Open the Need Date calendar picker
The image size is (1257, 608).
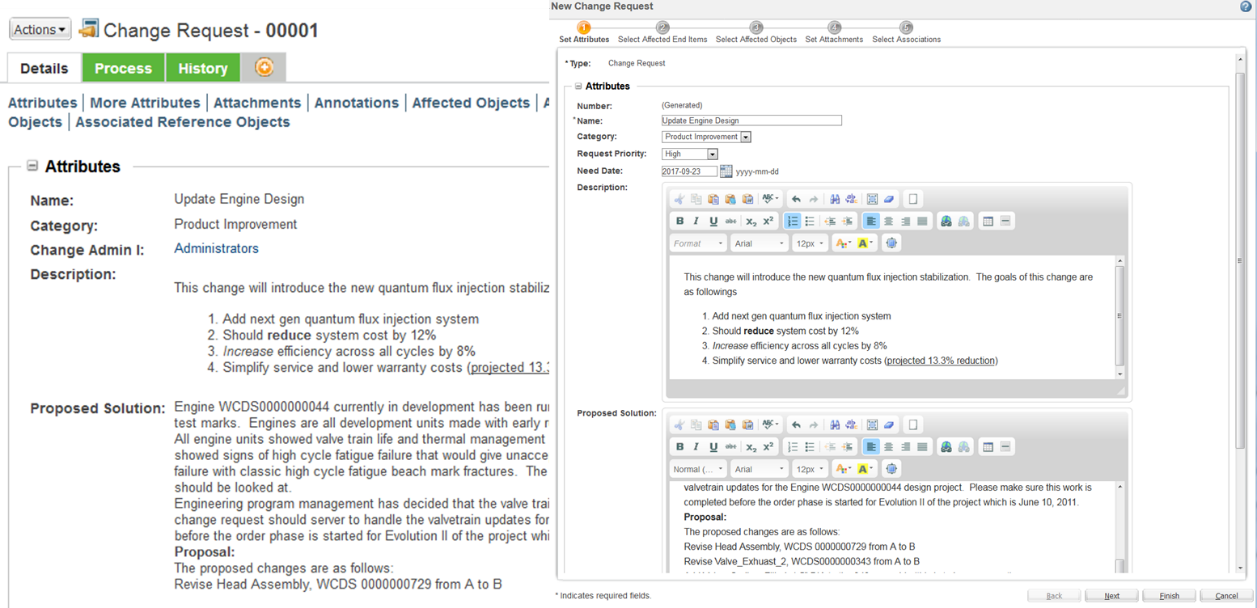pos(726,171)
